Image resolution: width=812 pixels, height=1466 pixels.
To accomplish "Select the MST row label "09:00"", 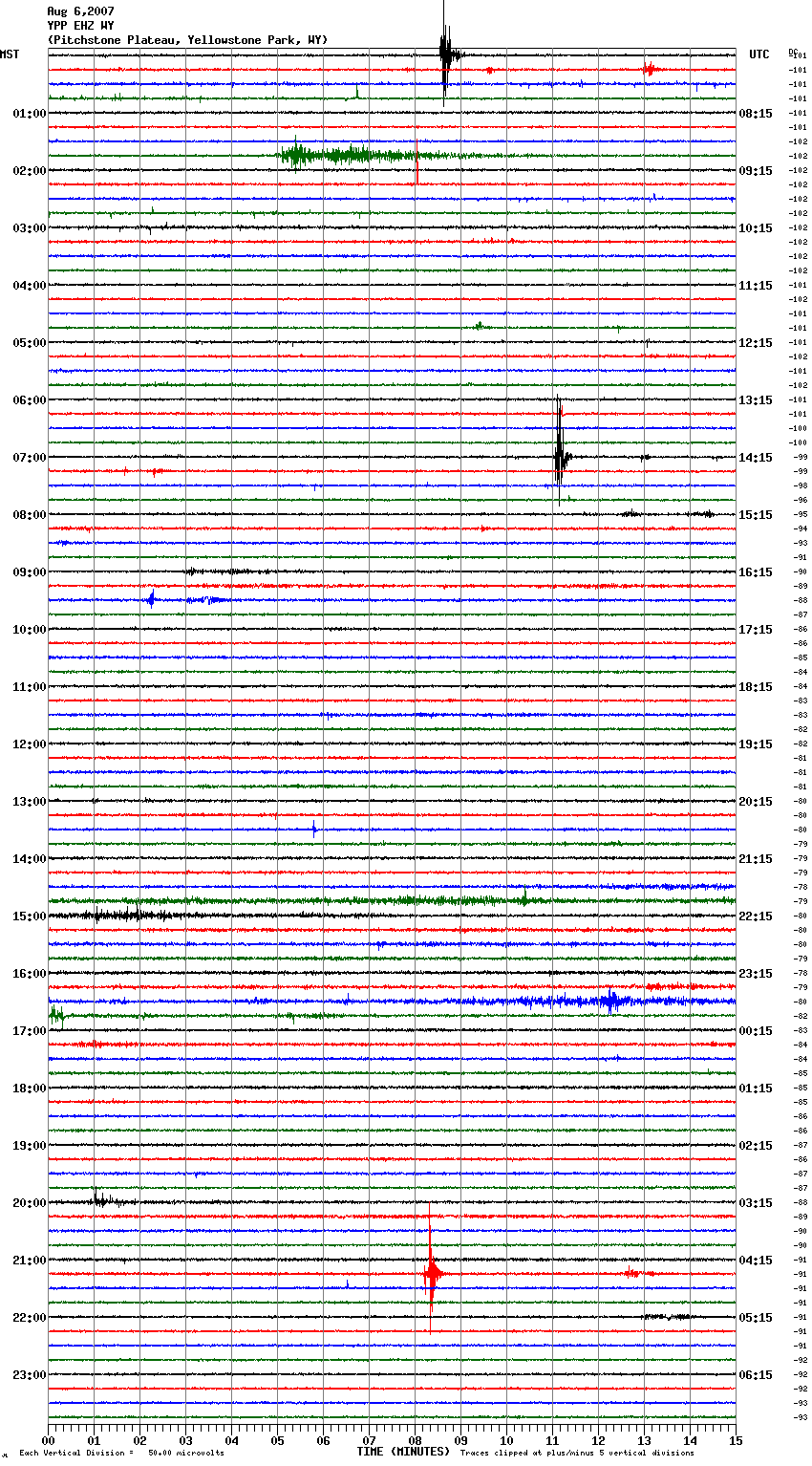I will 30,572.
